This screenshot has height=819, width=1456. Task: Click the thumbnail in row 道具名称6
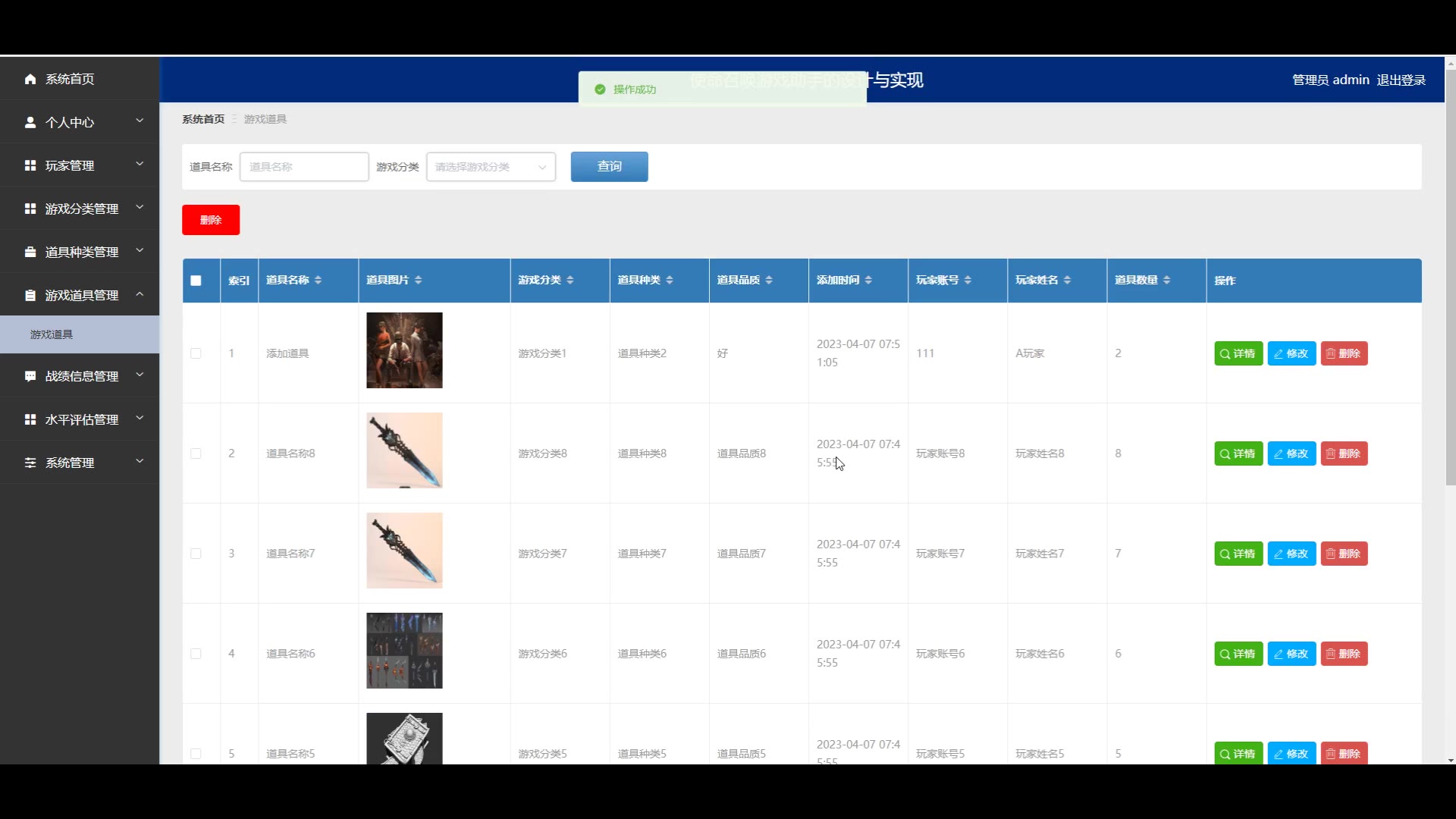point(404,651)
